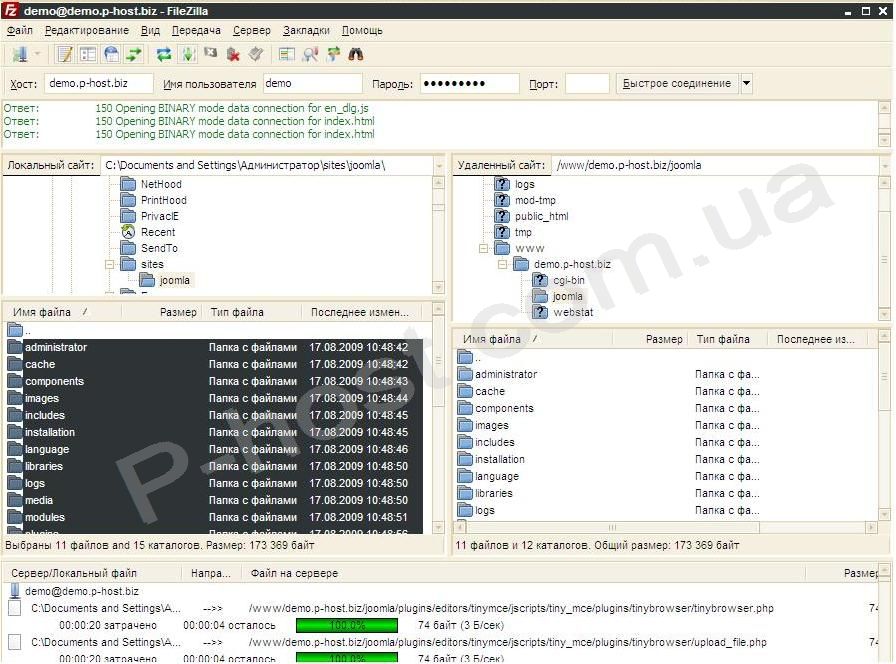Refresh the file and folder lists
The image size is (896, 664).
point(164,54)
